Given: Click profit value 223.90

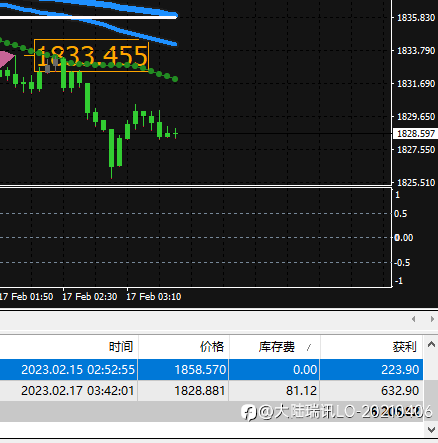Looking at the screenshot, I should tap(400, 370).
